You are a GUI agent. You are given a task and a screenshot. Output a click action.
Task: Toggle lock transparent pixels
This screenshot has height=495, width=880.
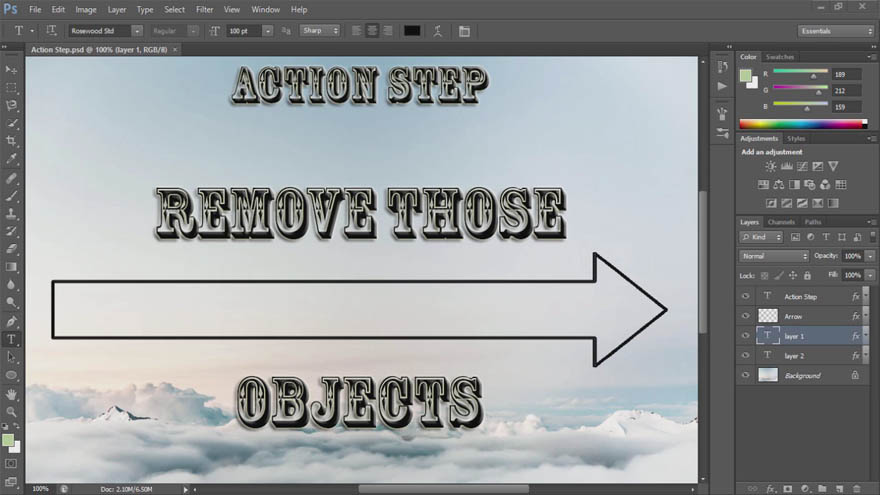pyautogui.click(x=764, y=276)
